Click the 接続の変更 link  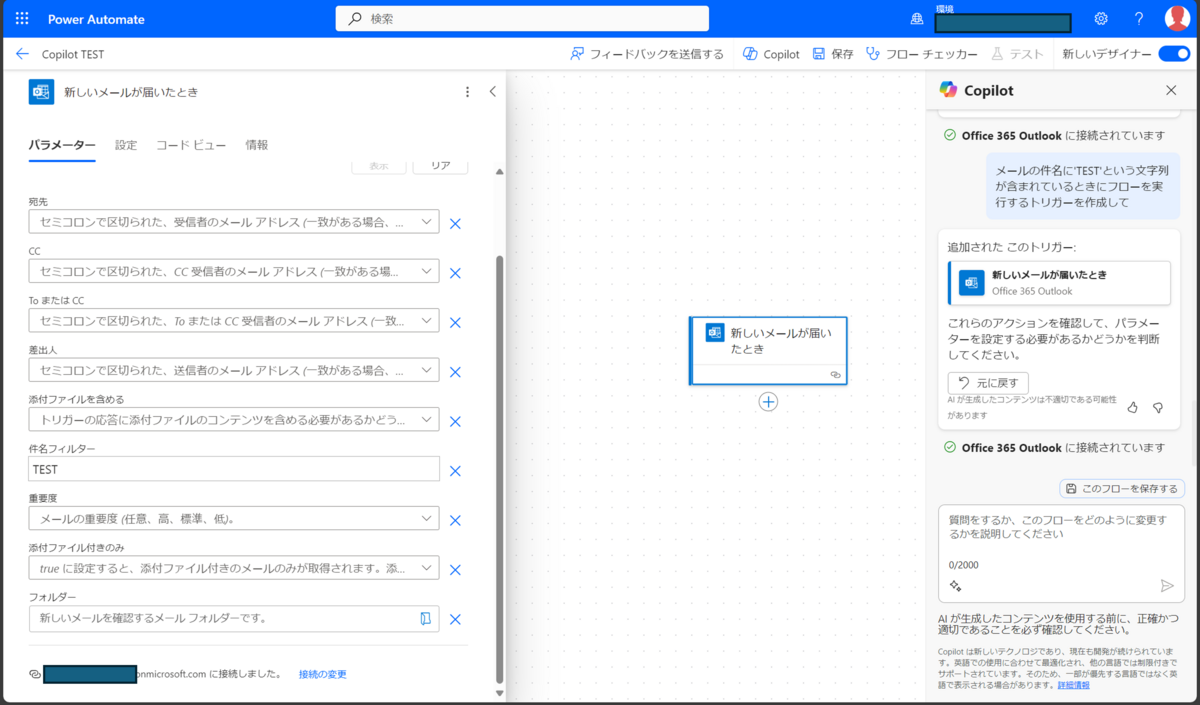[323, 675]
